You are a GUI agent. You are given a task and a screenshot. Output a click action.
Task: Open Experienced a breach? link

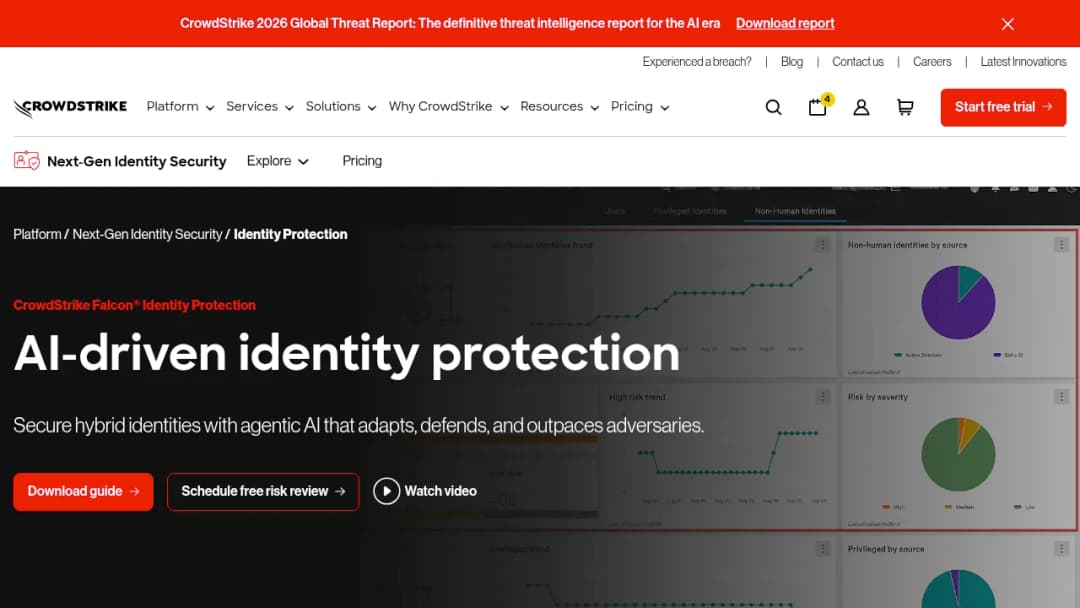[696, 62]
